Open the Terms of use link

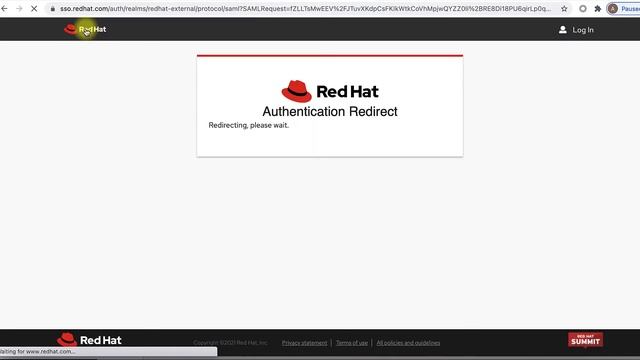tap(352, 343)
